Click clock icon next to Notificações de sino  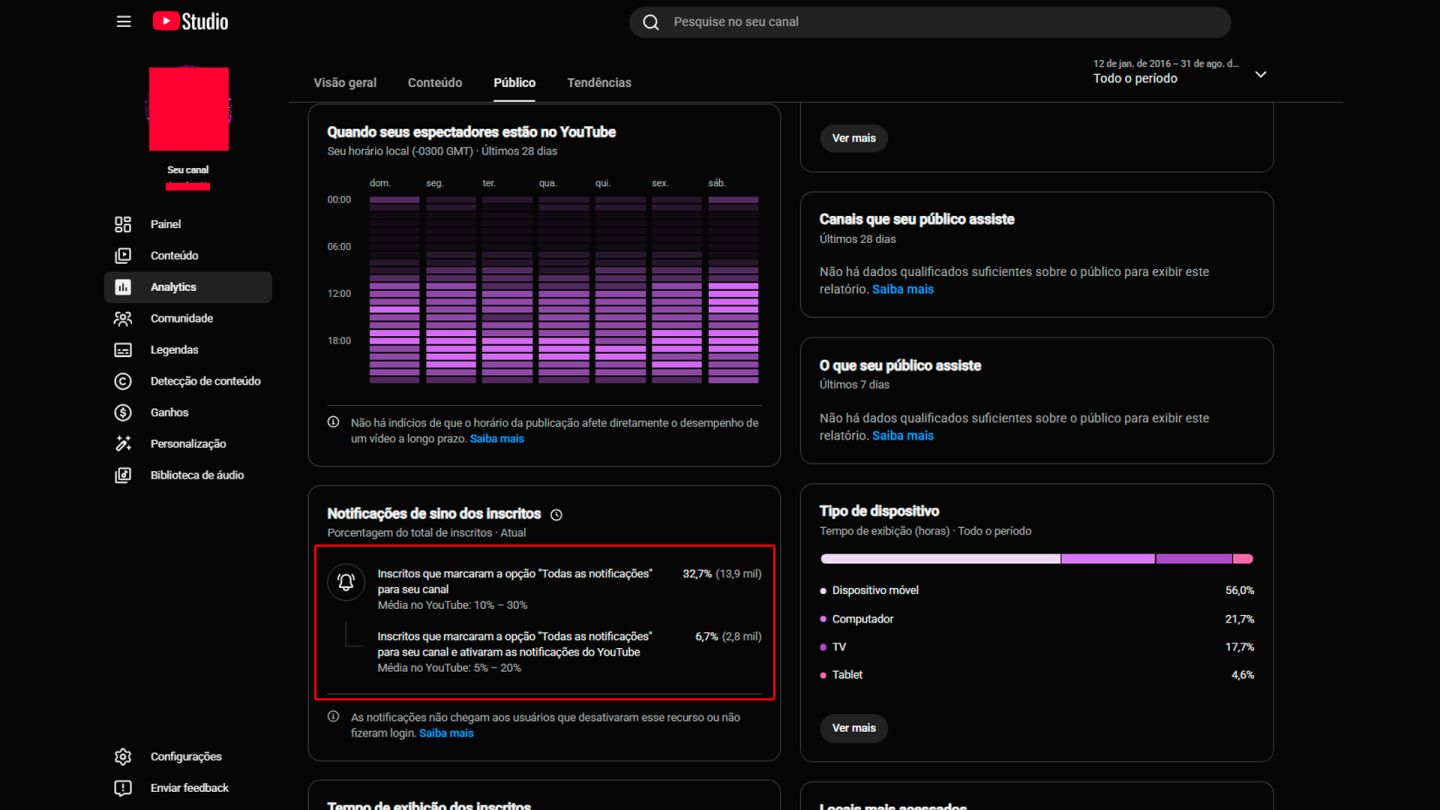pos(556,515)
